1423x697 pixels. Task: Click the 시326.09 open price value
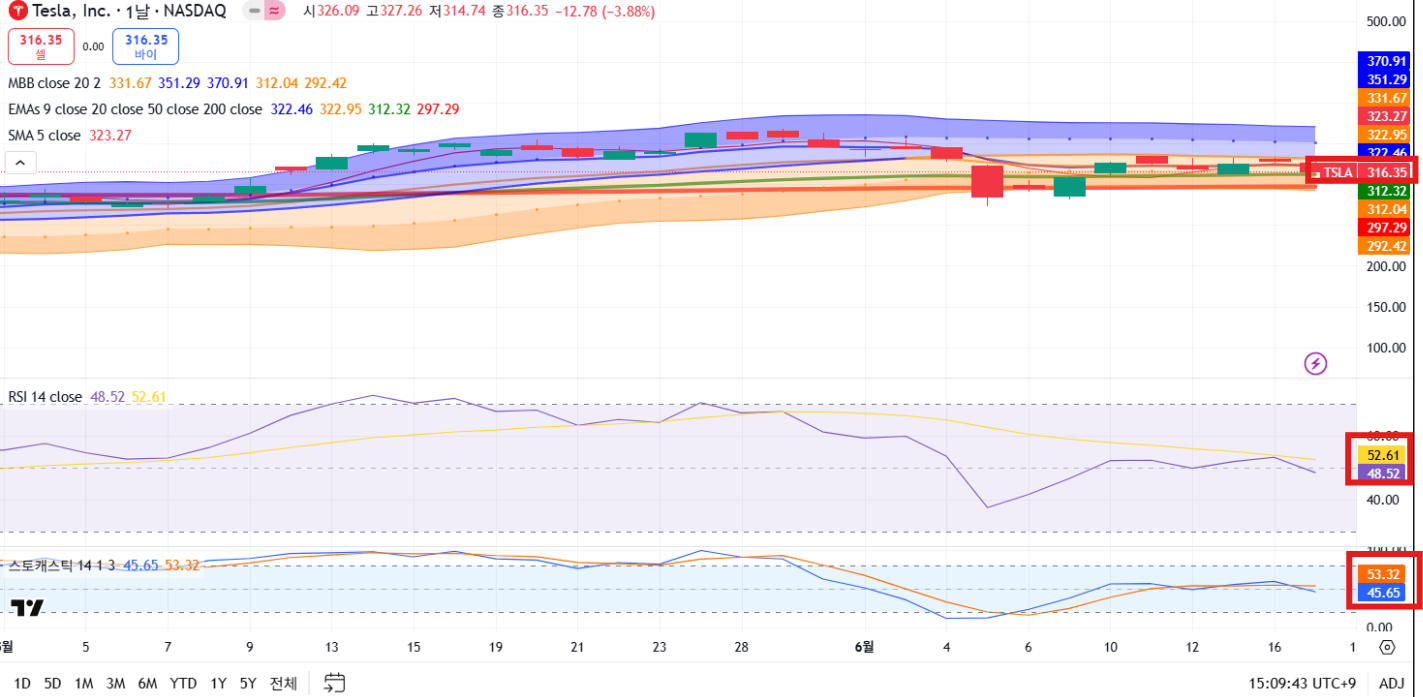coord(331,11)
